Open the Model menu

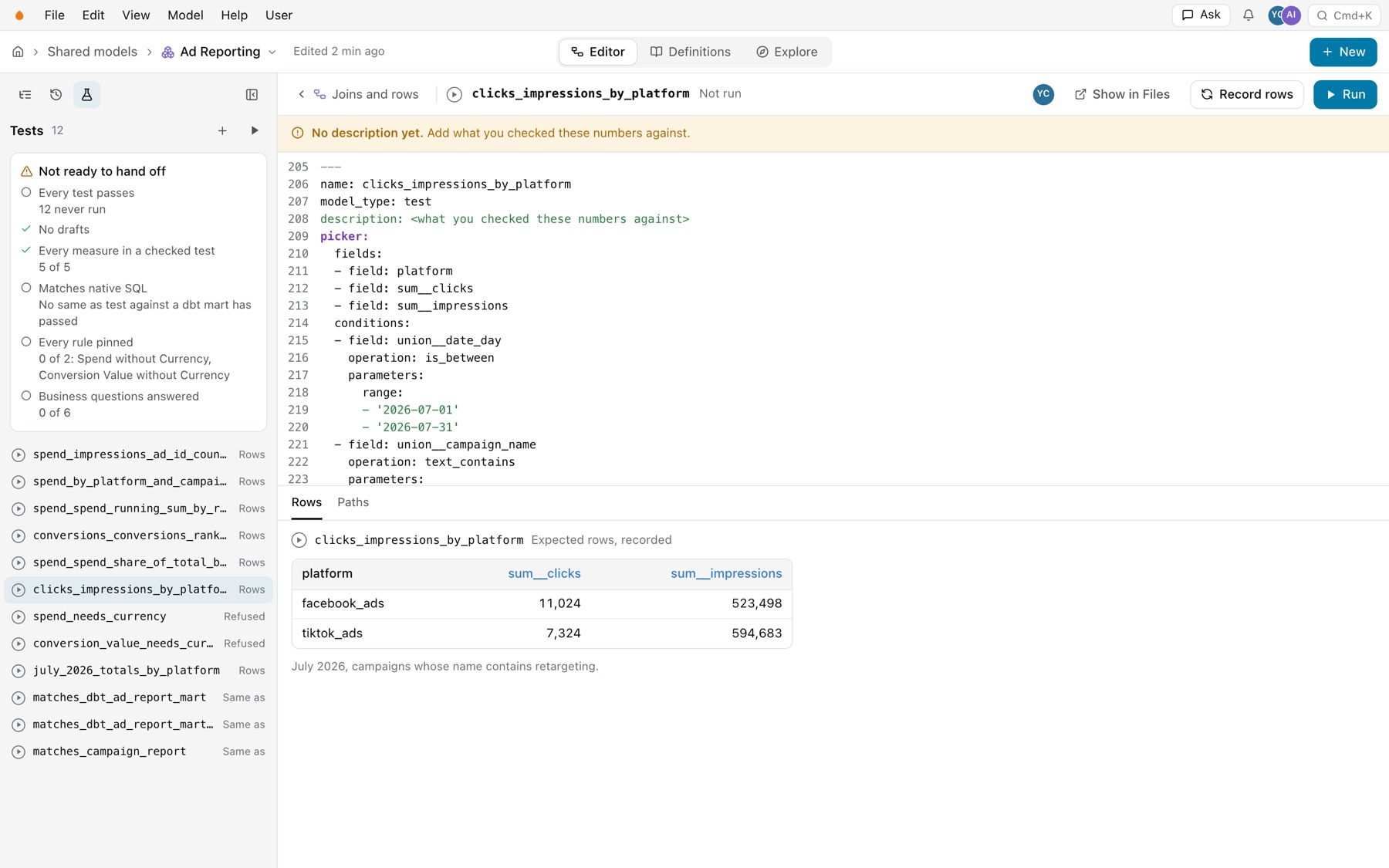(x=185, y=15)
